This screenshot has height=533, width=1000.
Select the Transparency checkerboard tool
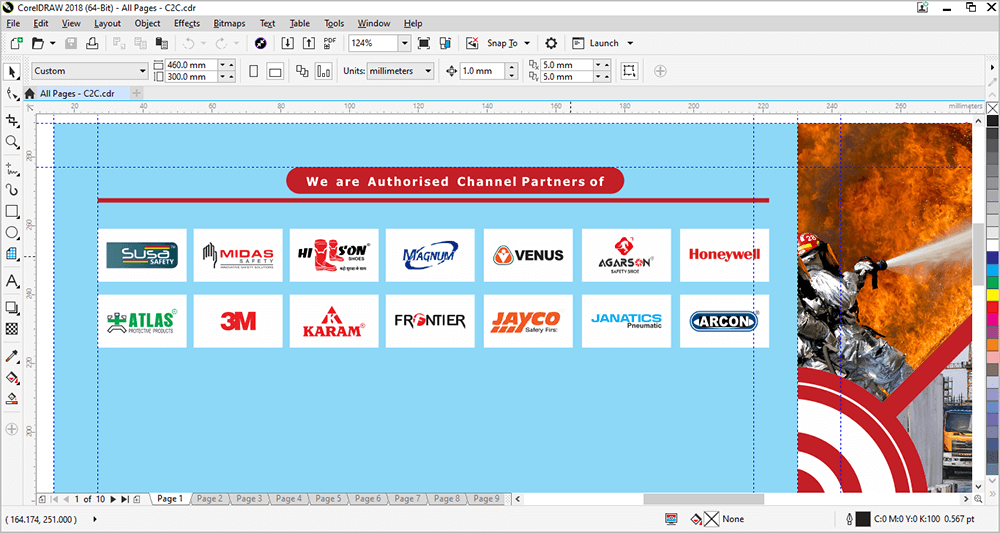point(11,329)
